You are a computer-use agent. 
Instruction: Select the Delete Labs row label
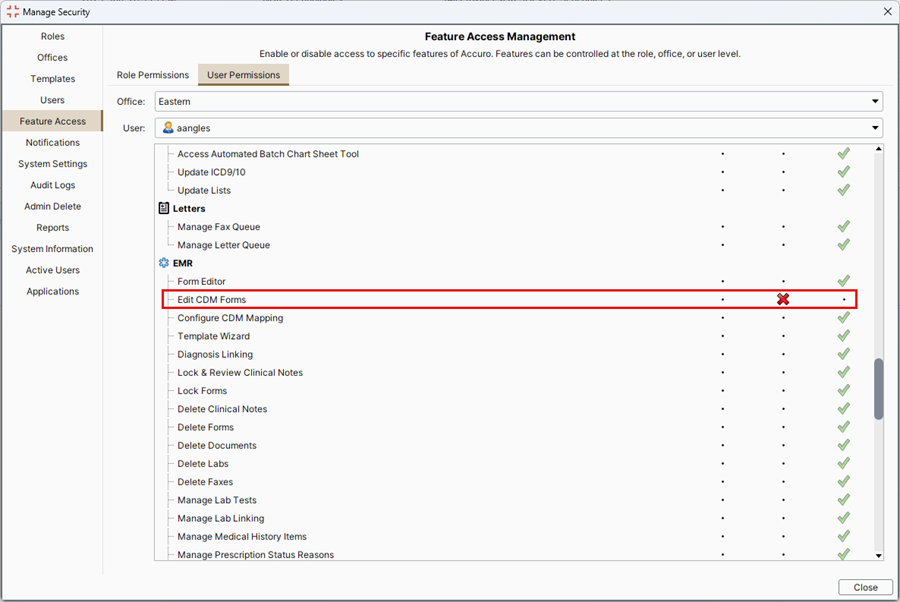point(203,464)
